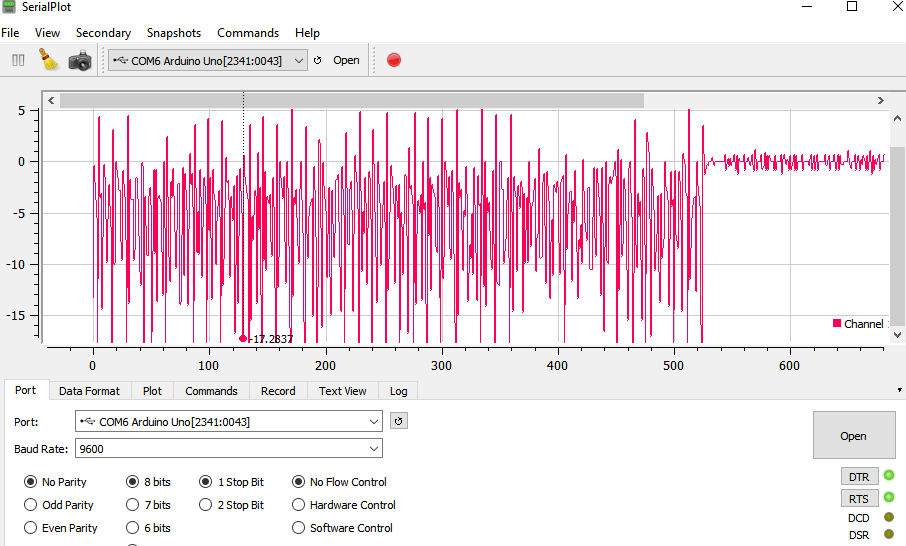The image size is (906, 546).
Task: Open the Help menu
Action: 307,33
